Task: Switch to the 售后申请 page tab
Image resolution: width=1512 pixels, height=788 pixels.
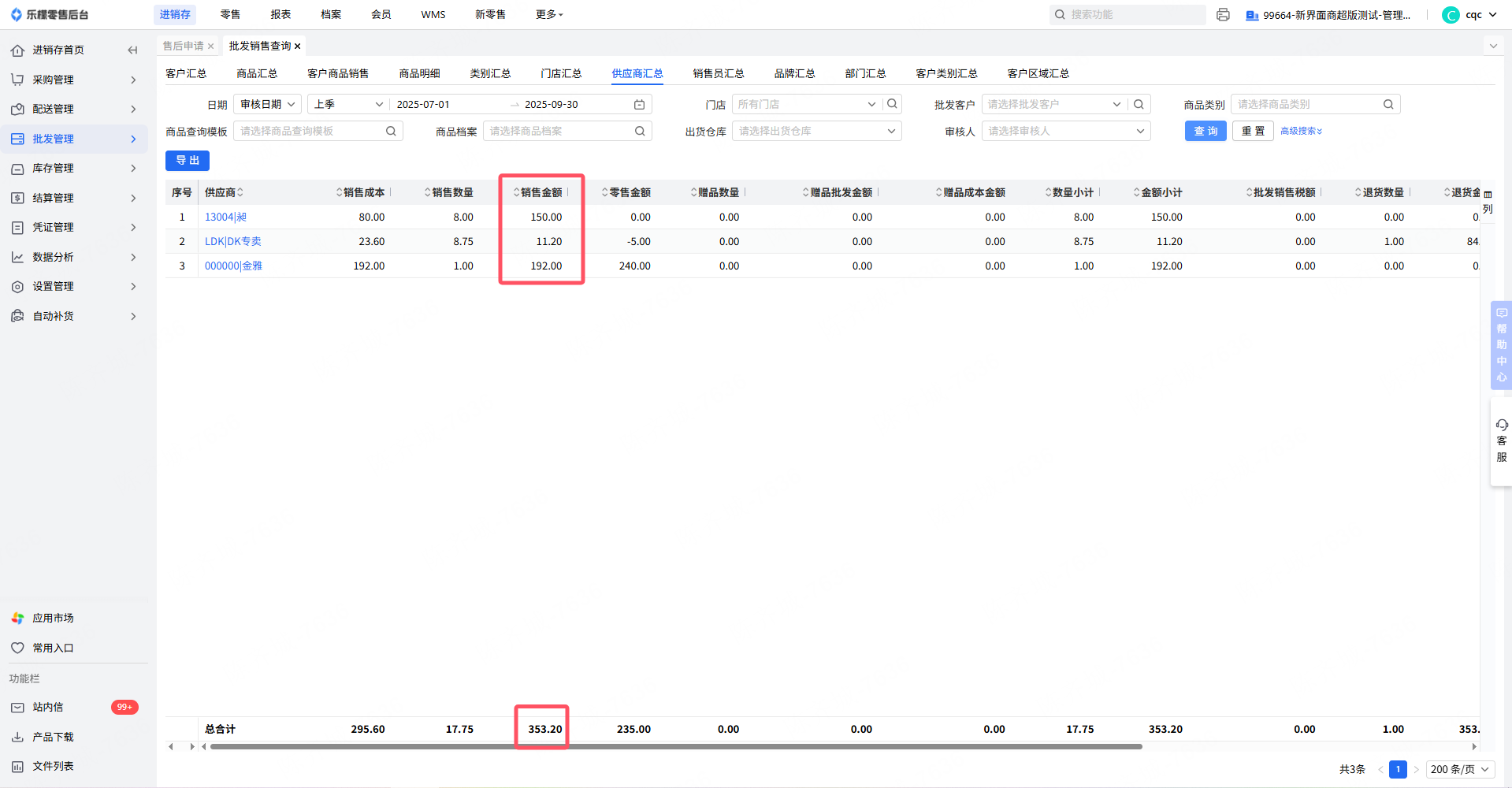Action: coord(183,46)
